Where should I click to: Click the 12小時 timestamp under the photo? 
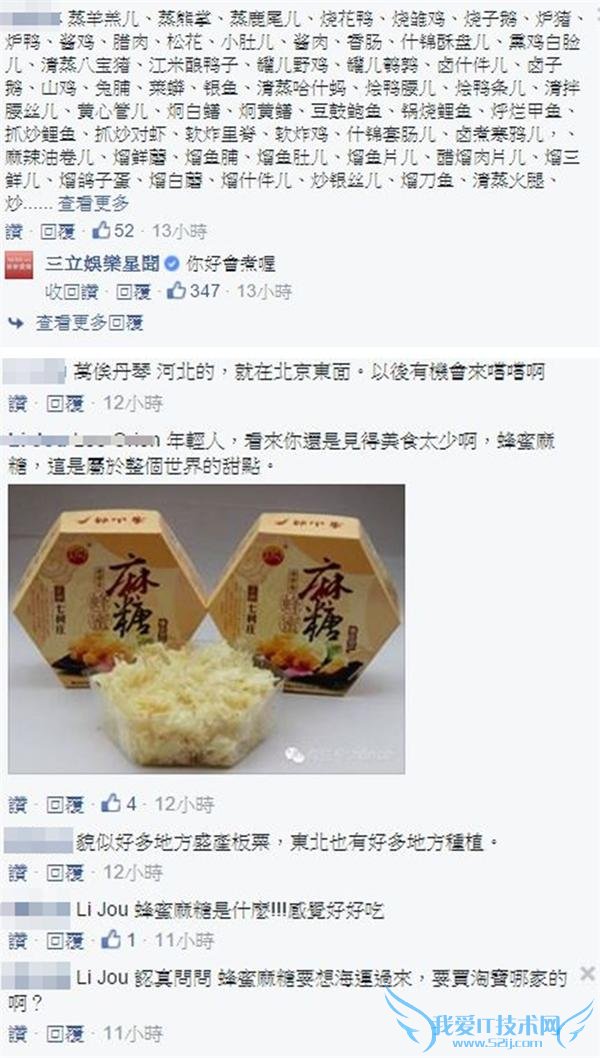184,804
